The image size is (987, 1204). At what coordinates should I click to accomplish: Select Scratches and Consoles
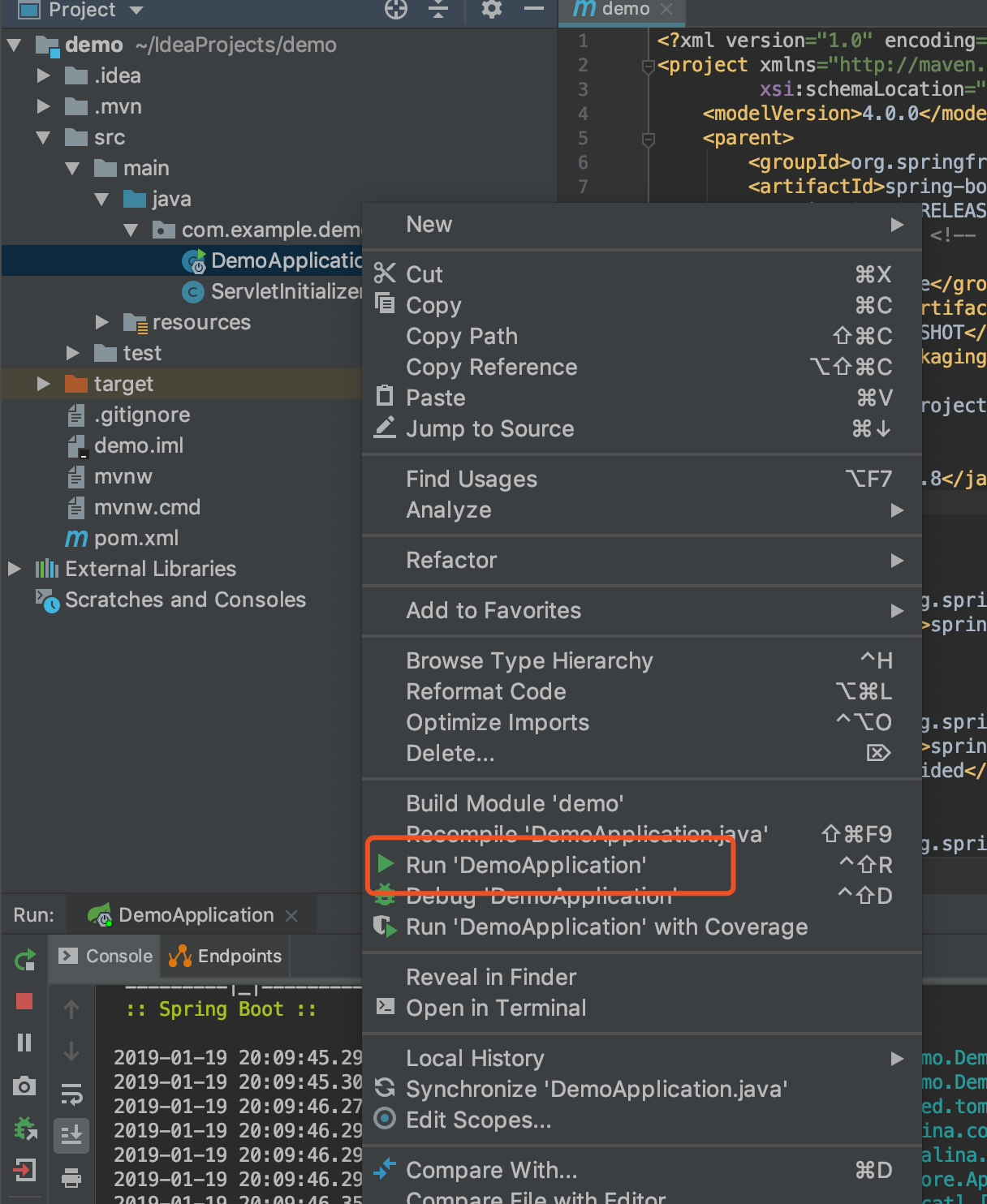click(x=170, y=600)
